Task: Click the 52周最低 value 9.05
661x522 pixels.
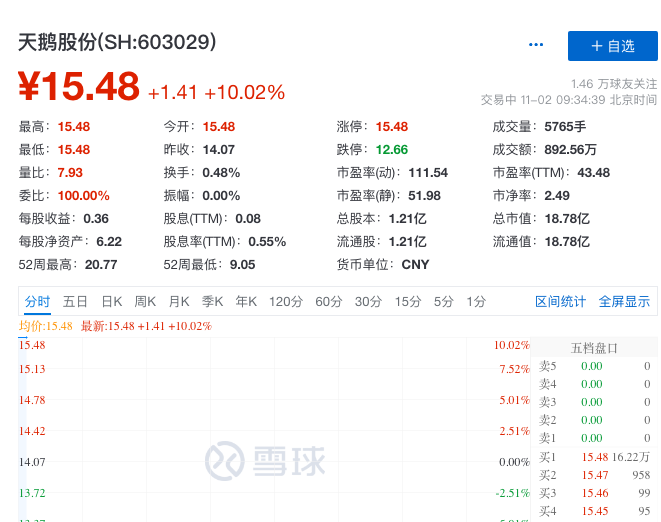Action: pos(242,264)
